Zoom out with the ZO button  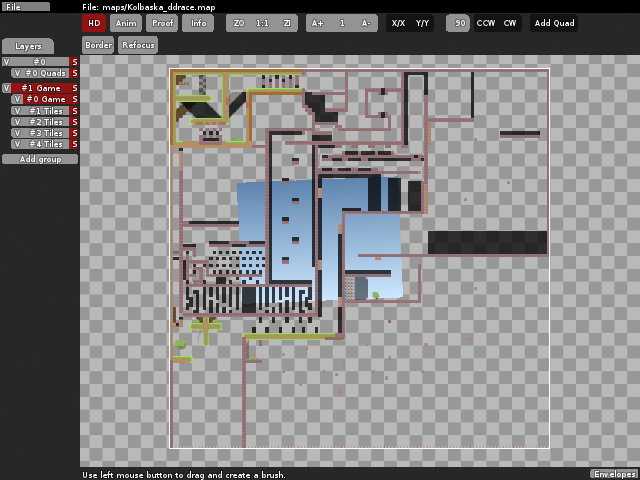238,23
